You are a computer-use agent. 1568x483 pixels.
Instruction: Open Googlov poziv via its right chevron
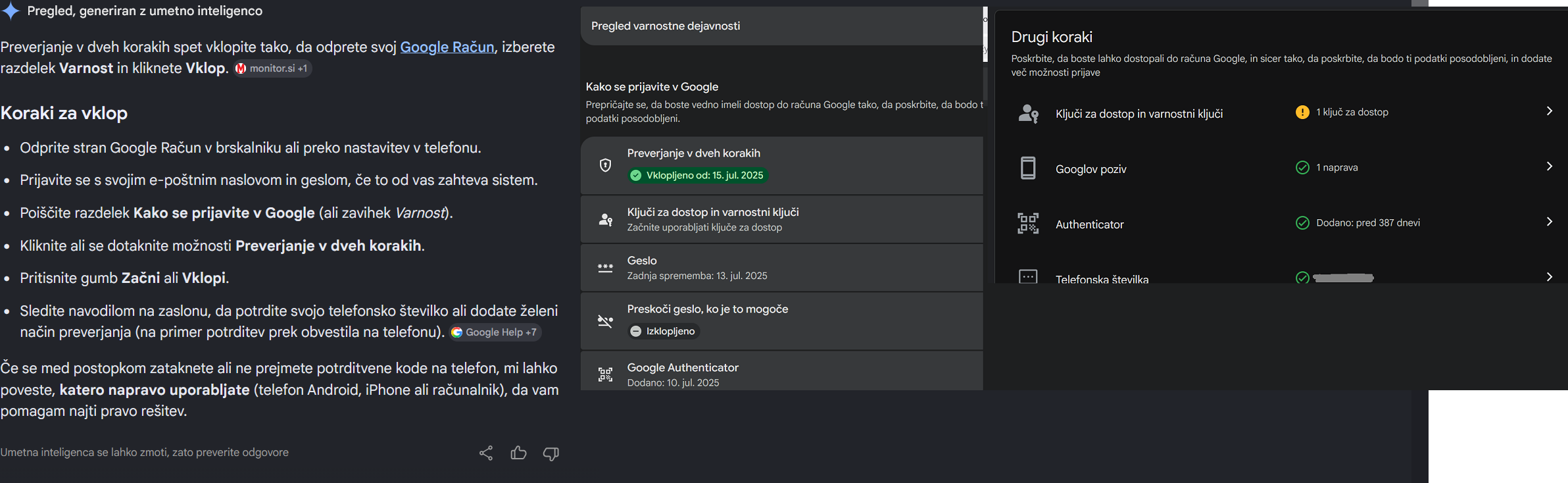pyautogui.click(x=1549, y=166)
